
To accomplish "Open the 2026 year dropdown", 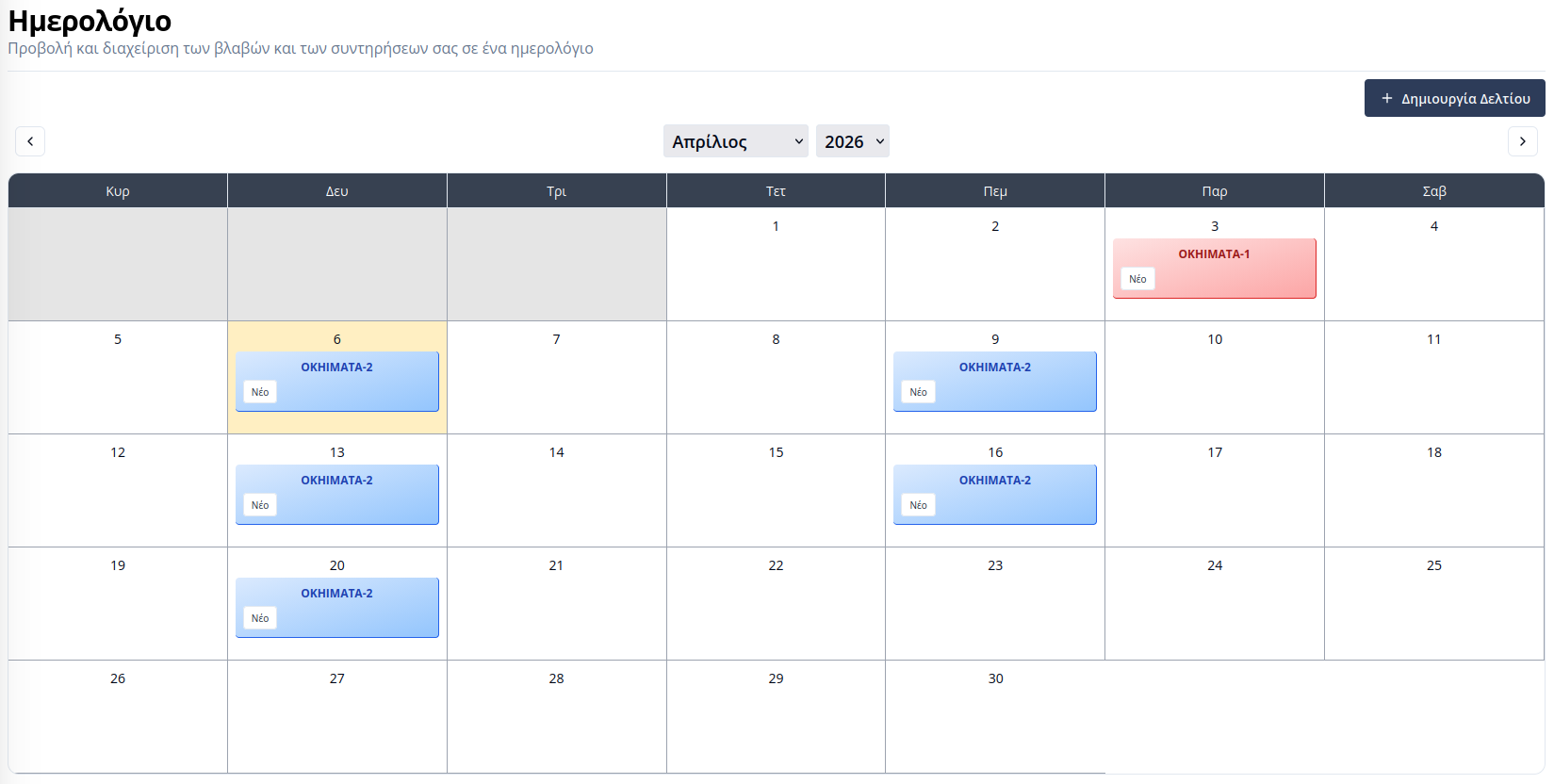I will click(x=851, y=140).
